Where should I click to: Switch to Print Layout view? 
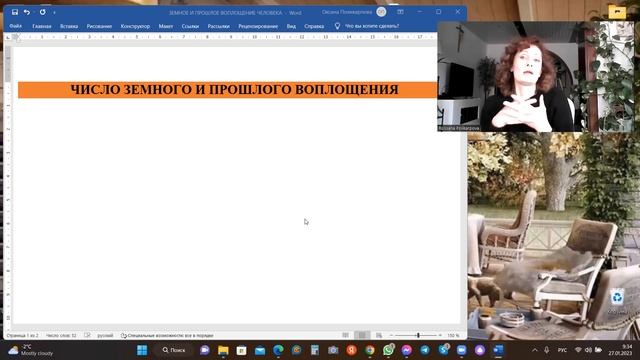point(362,336)
